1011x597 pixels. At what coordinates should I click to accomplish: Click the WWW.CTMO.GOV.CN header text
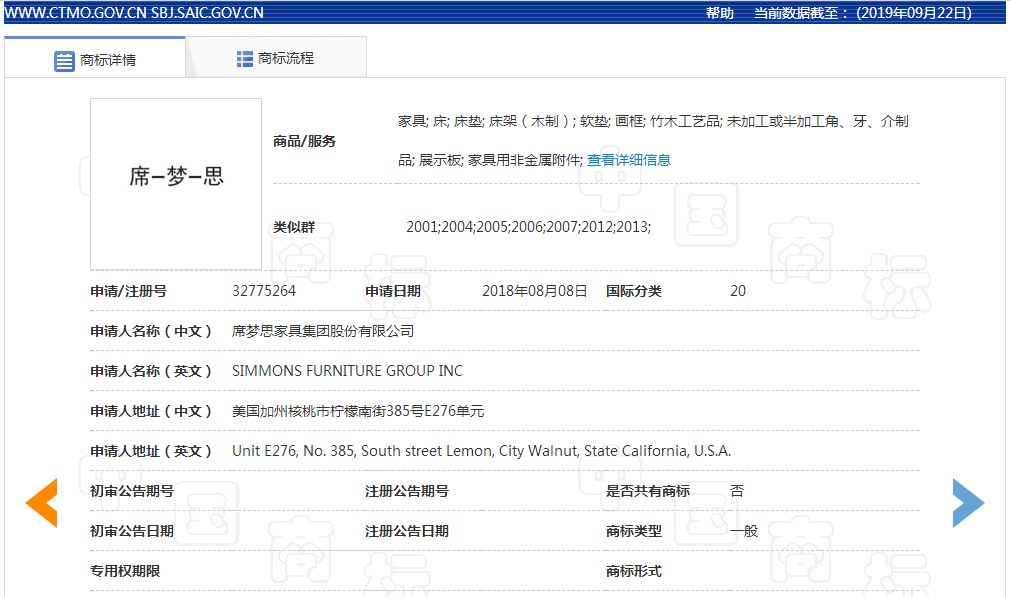(75, 13)
